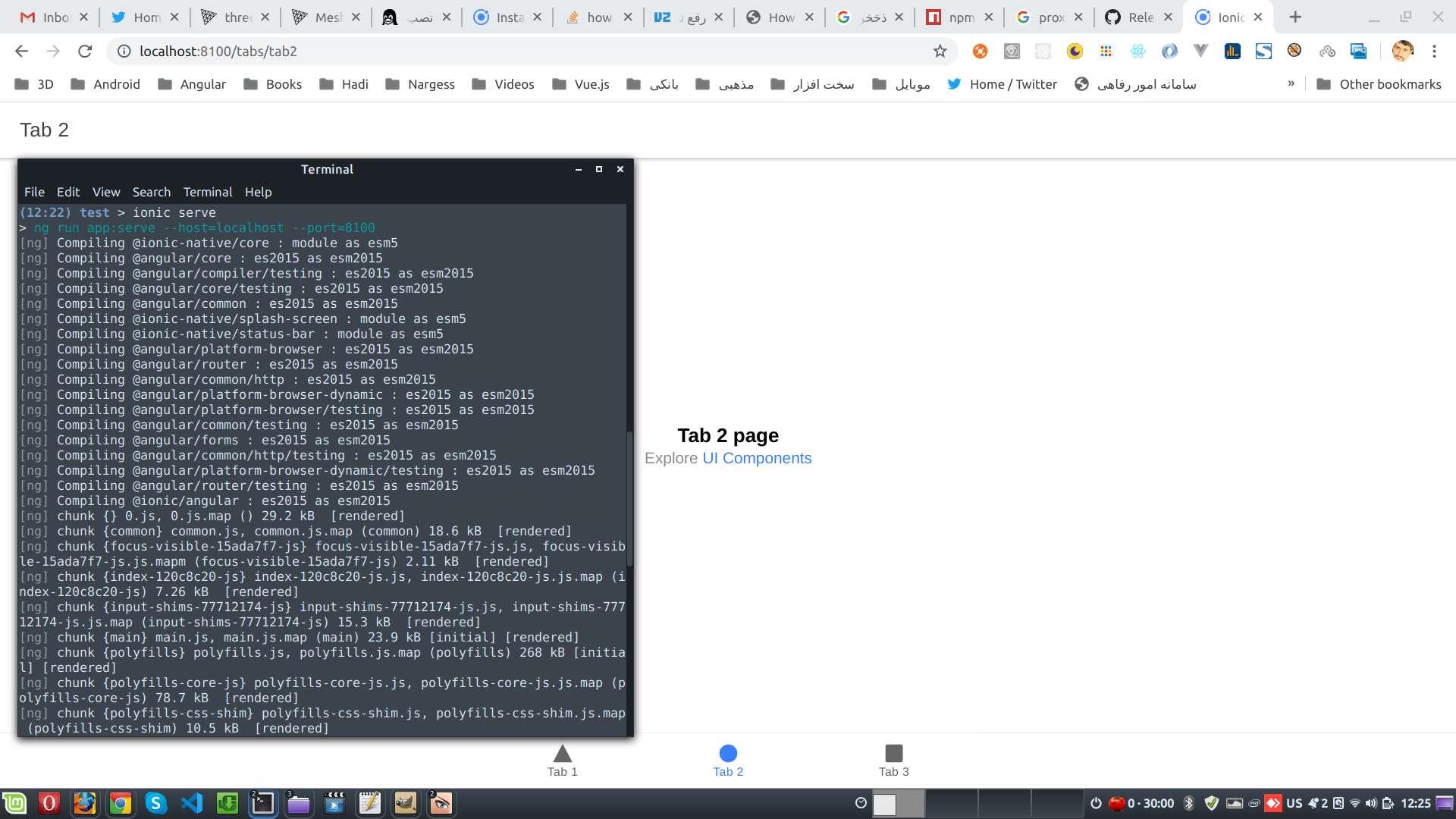This screenshot has width=1456, height=819.
Task: Open the Terminal window View menu
Action: pos(106,192)
